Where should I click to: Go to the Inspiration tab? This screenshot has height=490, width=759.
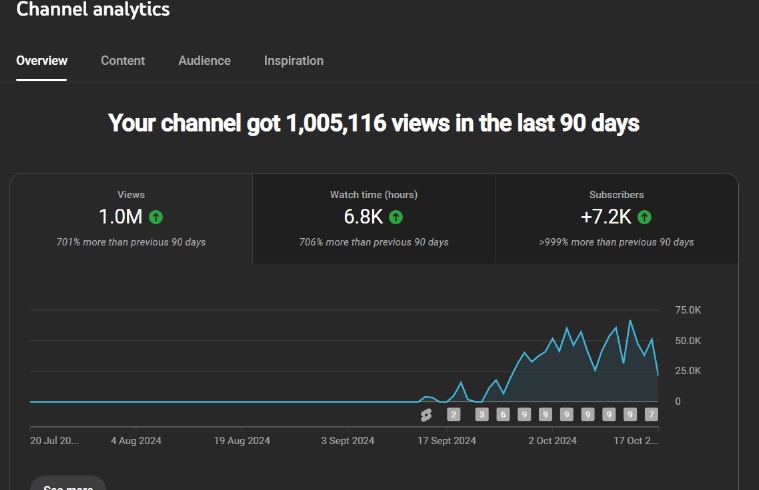pyautogui.click(x=293, y=61)
